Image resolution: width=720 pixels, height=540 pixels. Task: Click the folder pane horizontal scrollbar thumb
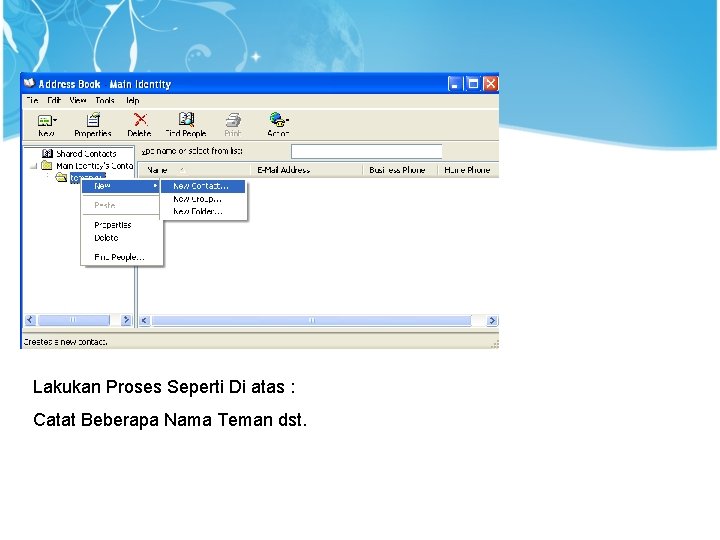tap(73, 320)
